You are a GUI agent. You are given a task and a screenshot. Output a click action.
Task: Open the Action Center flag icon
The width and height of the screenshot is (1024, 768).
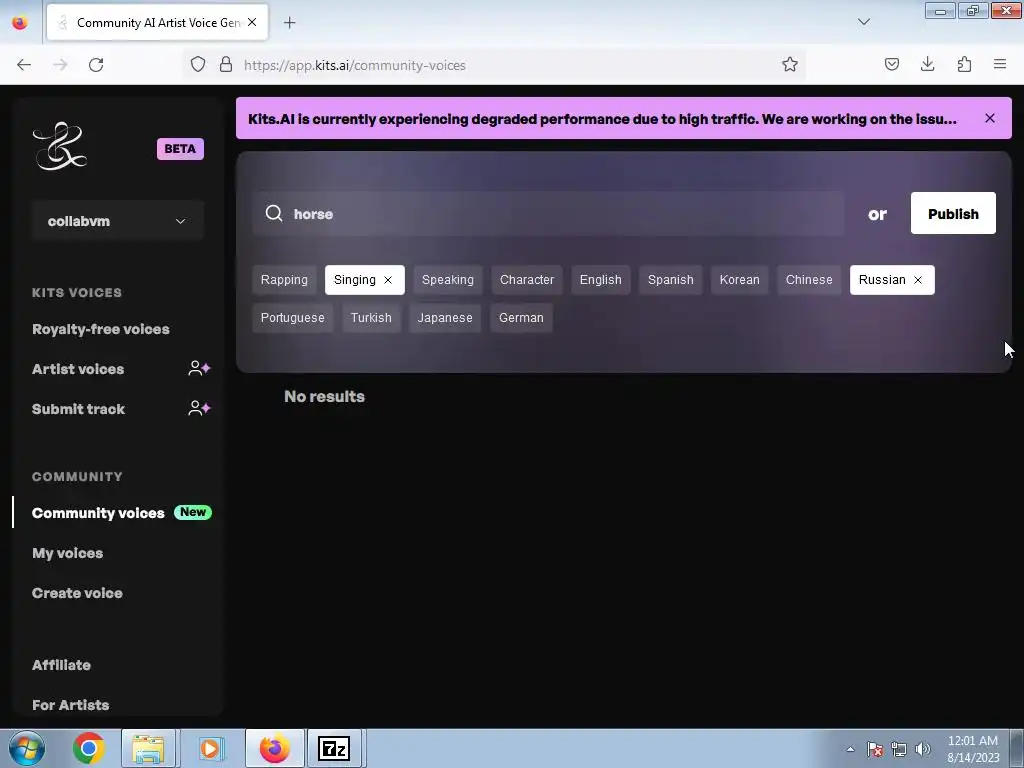click(x=875, y=749)
